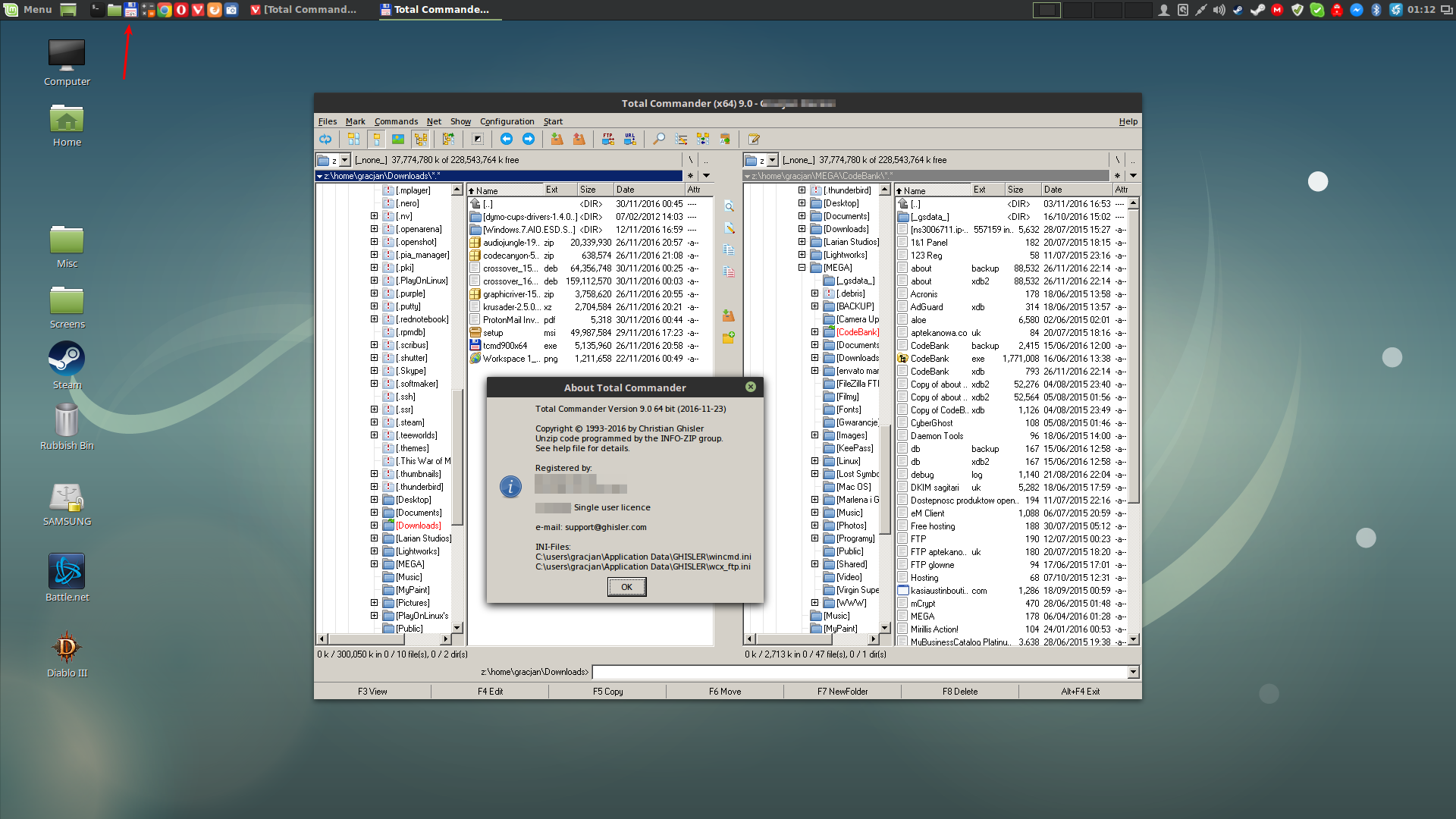Toggle thumbnail view toolbar icon
This screenshot has width=1456, height=819.
coord(398,139)
